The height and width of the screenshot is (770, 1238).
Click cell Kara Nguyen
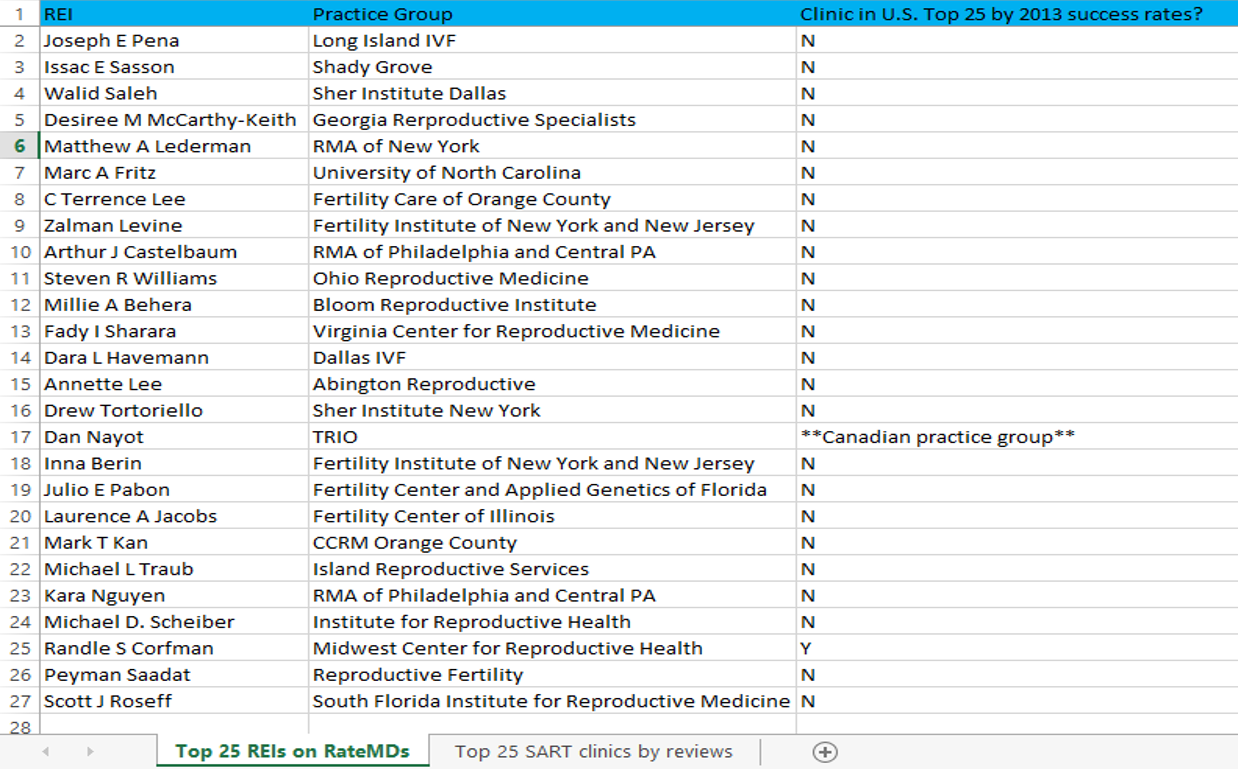click(174, 596)
